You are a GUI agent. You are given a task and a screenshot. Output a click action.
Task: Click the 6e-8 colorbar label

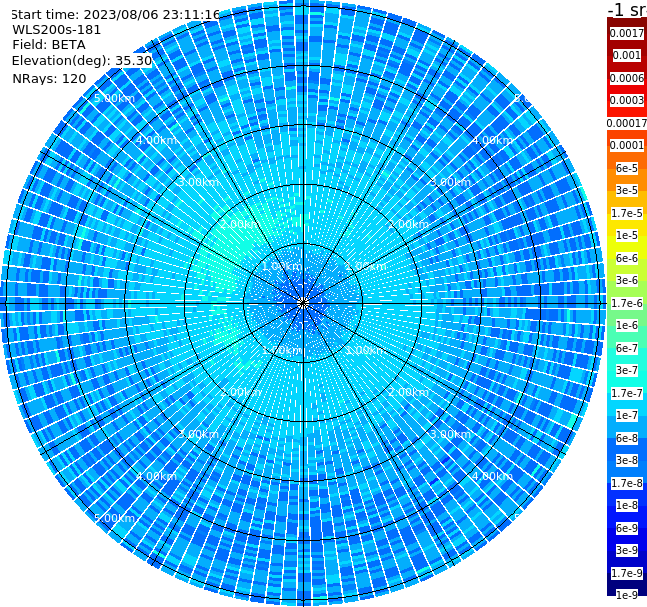[627, 438]
